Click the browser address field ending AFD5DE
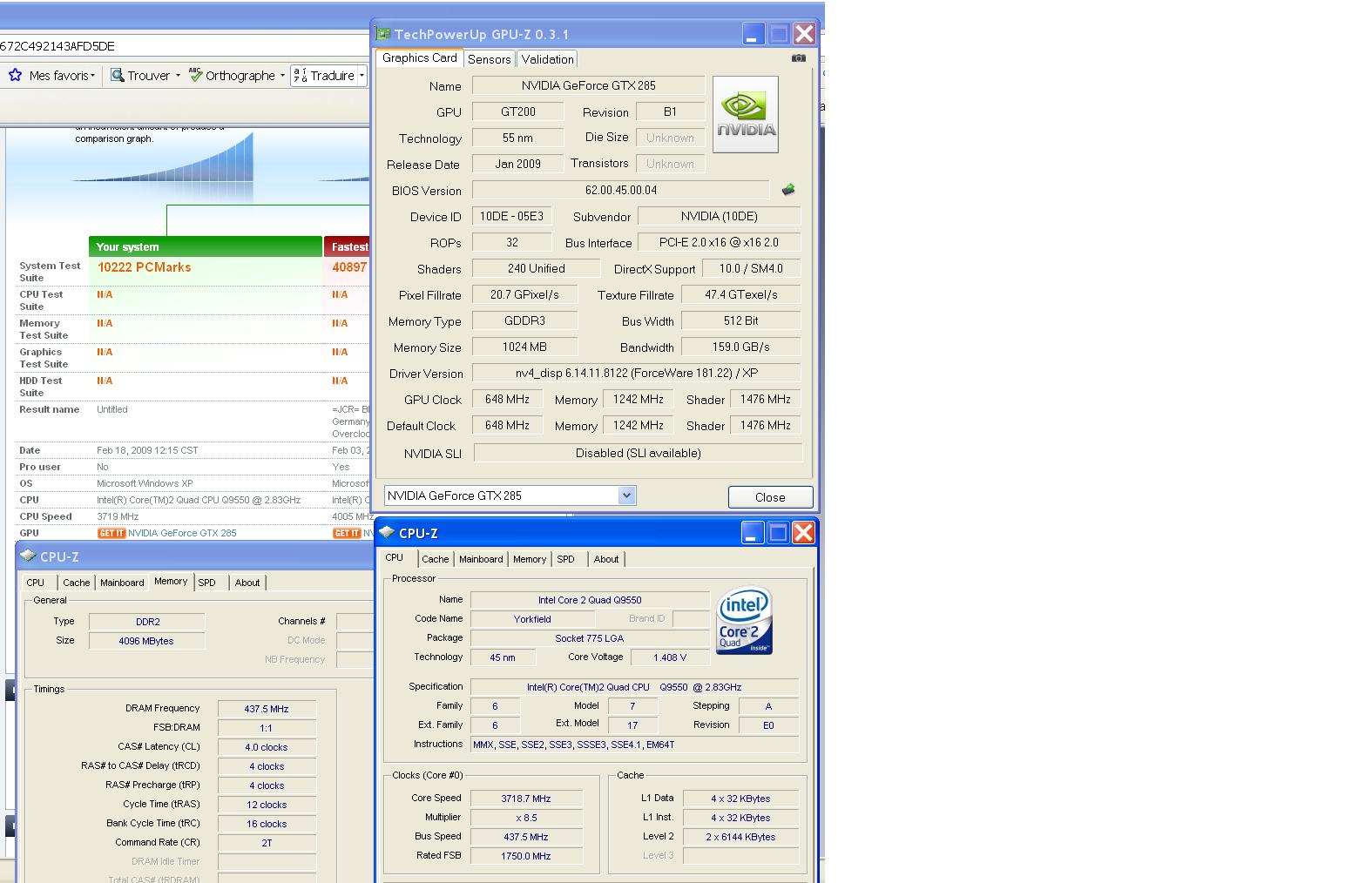The image size is (1372, 883). pyautogui.click(x=185, y=46)
